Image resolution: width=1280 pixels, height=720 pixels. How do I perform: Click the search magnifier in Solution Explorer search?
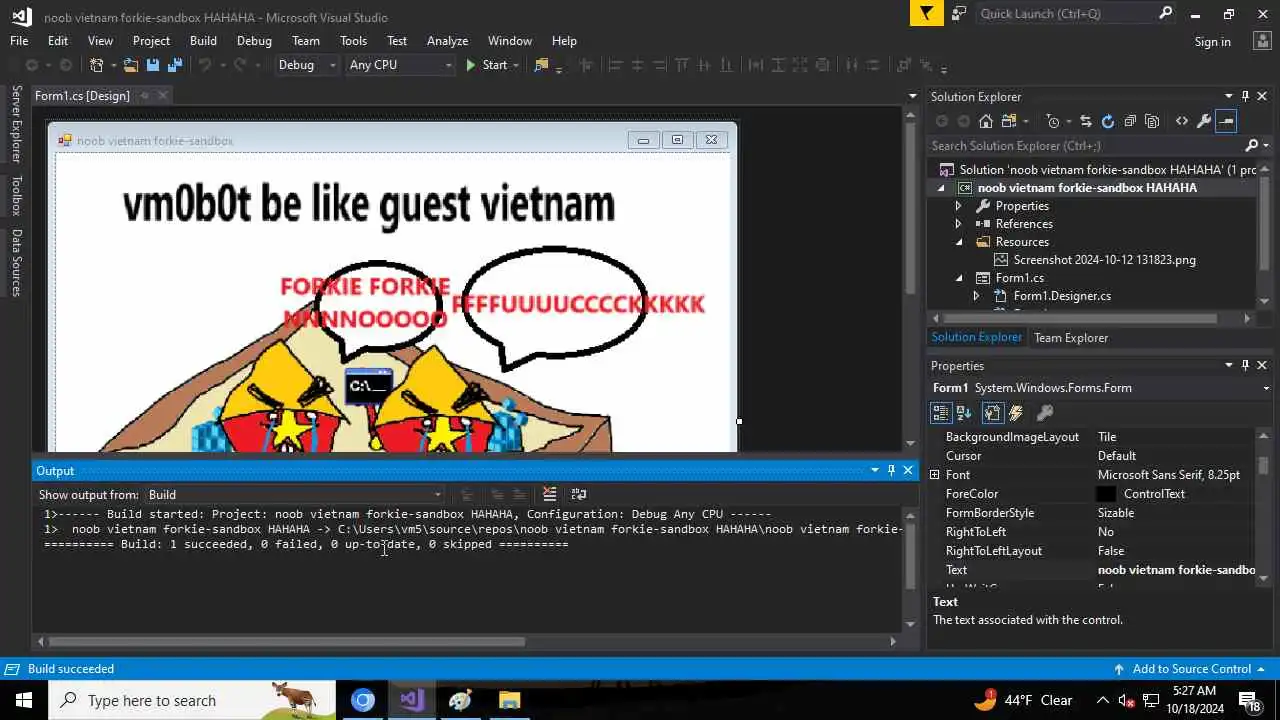click(x=1251, y=146)
